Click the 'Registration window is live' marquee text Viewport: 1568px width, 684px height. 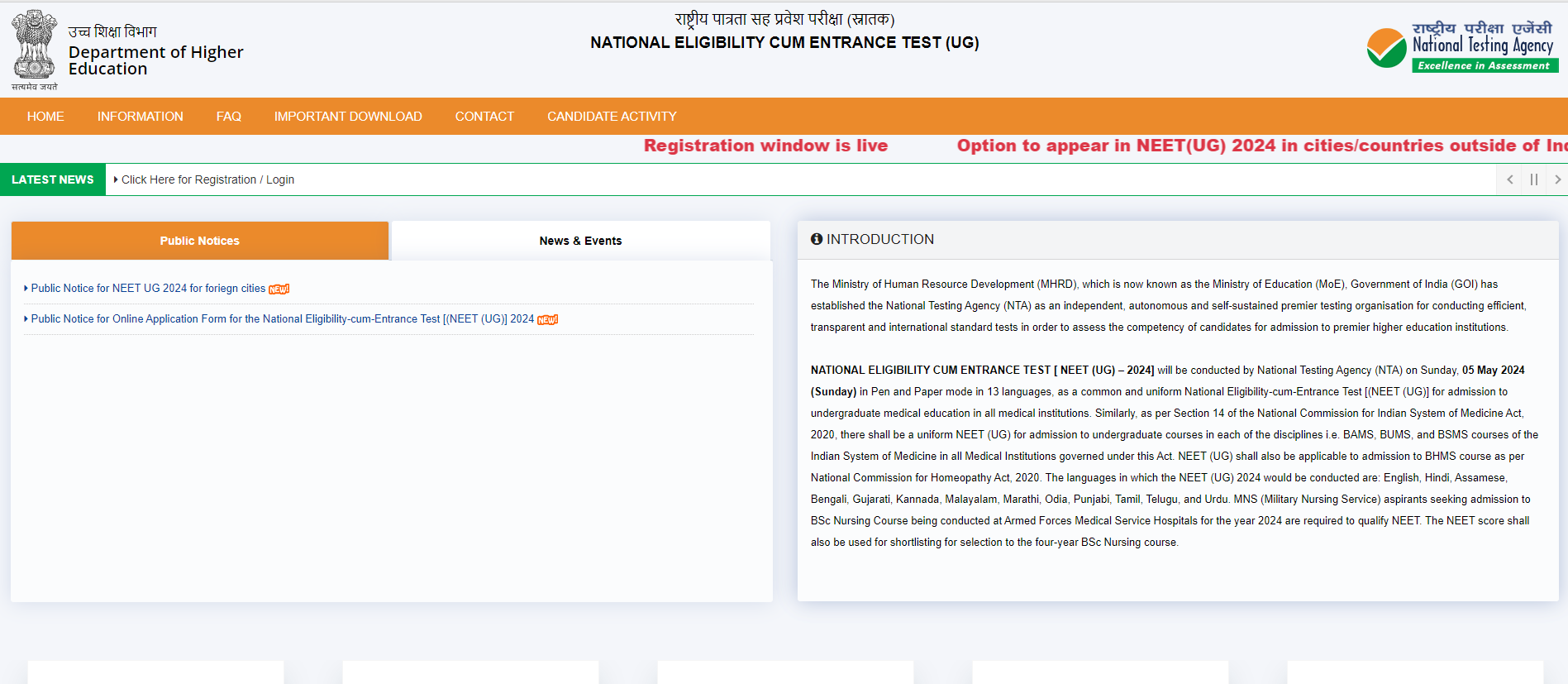point(765,146)
